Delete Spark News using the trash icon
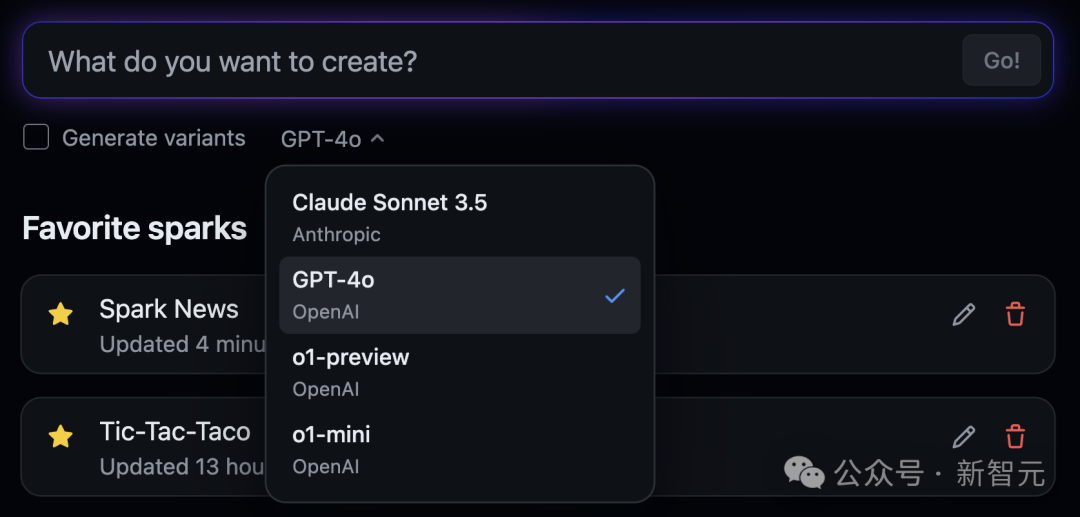This screenshot has width=1080, height=517. point(1015,315)
